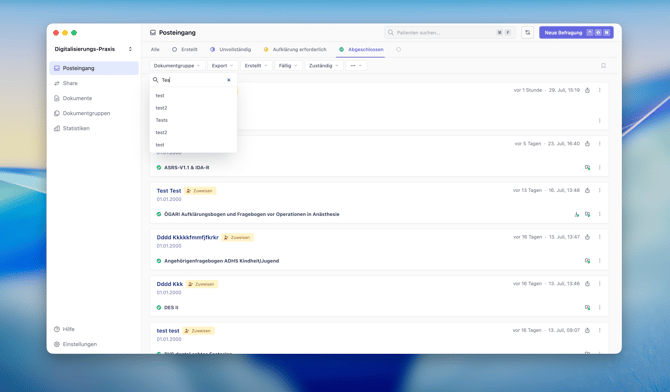Open patient Dddd Kkkkkfmmfjfkrkr

(x=188, y=237)
